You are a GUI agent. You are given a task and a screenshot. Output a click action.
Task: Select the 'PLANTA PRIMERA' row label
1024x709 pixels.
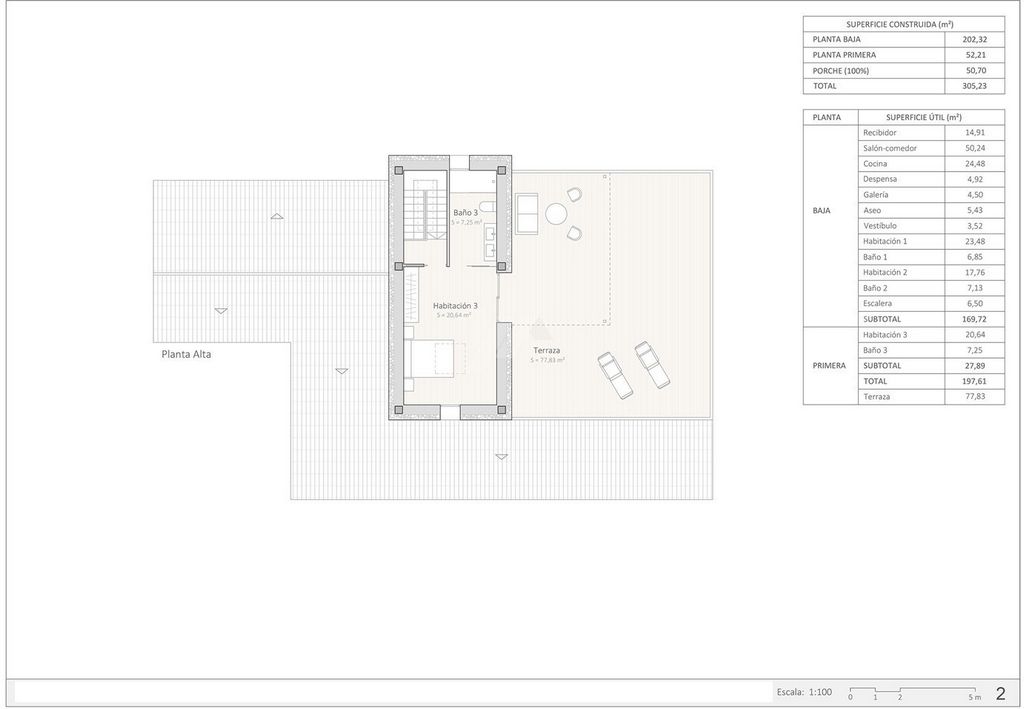coord(844,55)
